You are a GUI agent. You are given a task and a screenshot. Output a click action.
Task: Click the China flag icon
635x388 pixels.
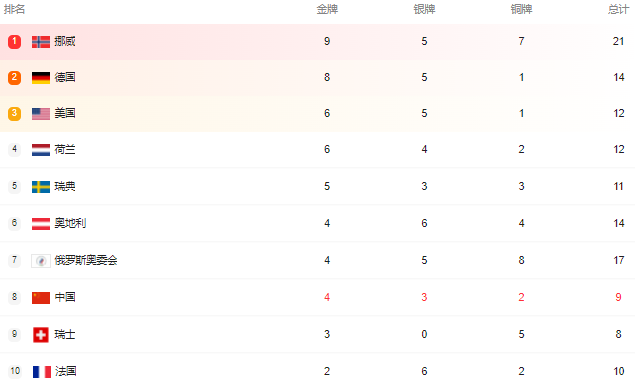click(x=41, y=298)
